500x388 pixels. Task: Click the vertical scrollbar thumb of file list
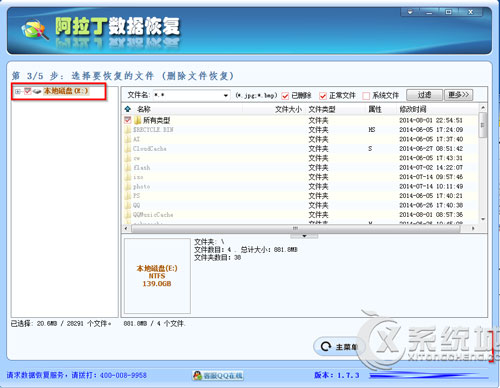[x=482, y=125]
